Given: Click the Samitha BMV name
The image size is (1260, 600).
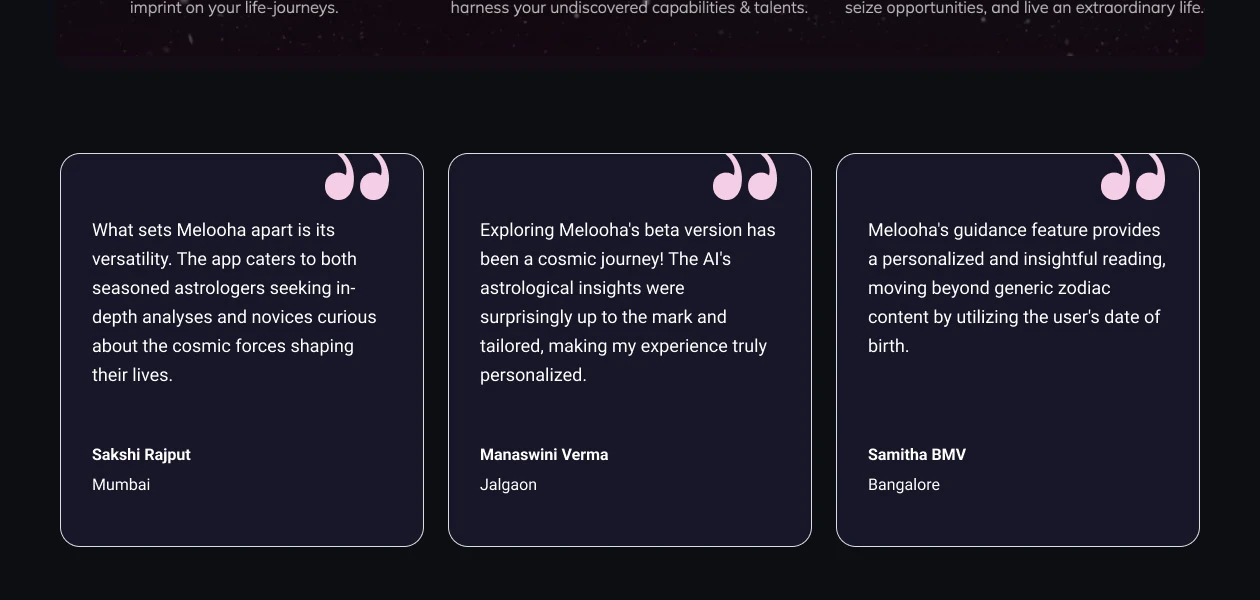Looking at the screenshot, I should pos(917,454).
